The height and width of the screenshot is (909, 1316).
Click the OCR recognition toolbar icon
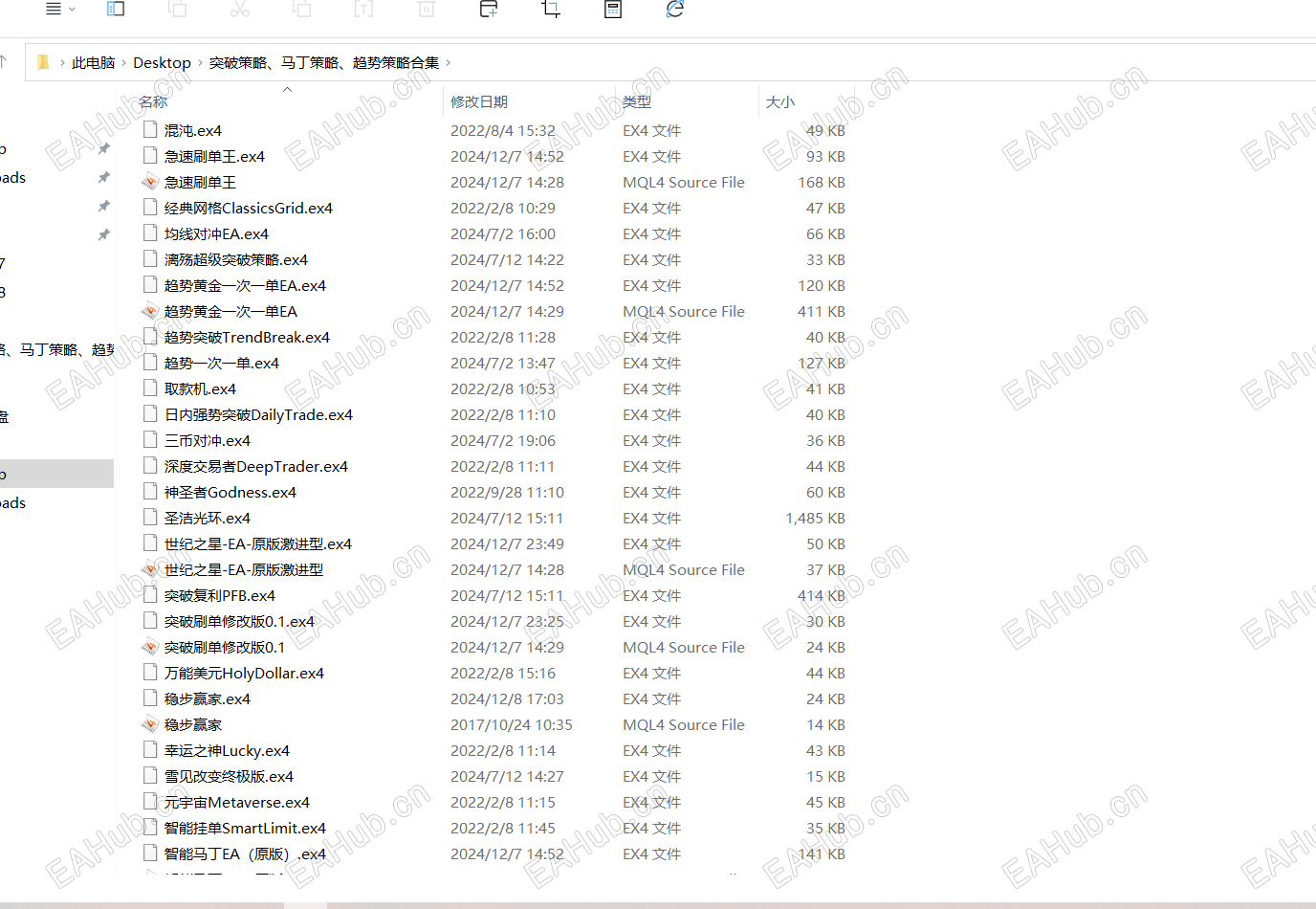612,10
